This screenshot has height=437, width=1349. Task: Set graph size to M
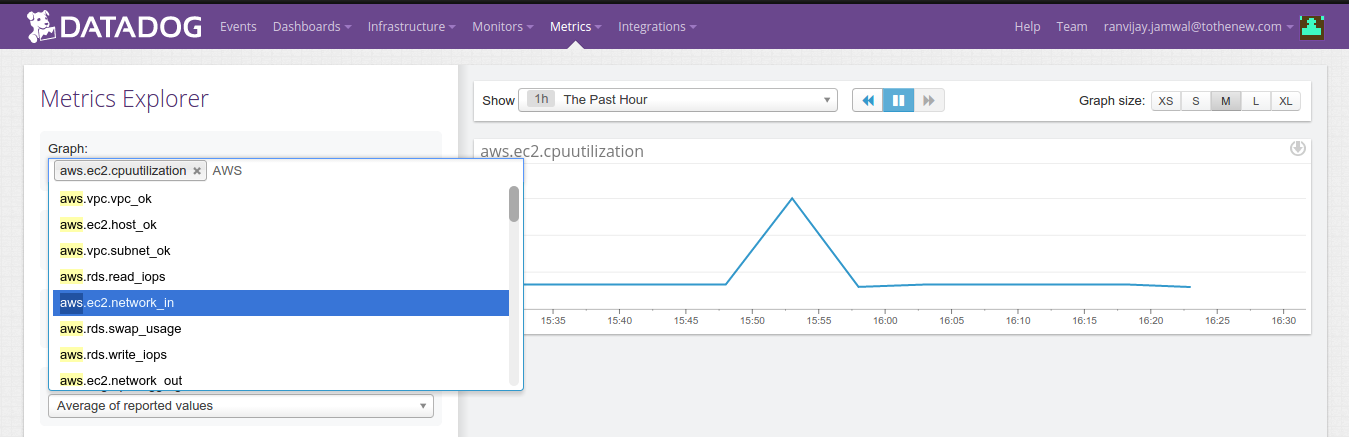[x=1226, y=101]
